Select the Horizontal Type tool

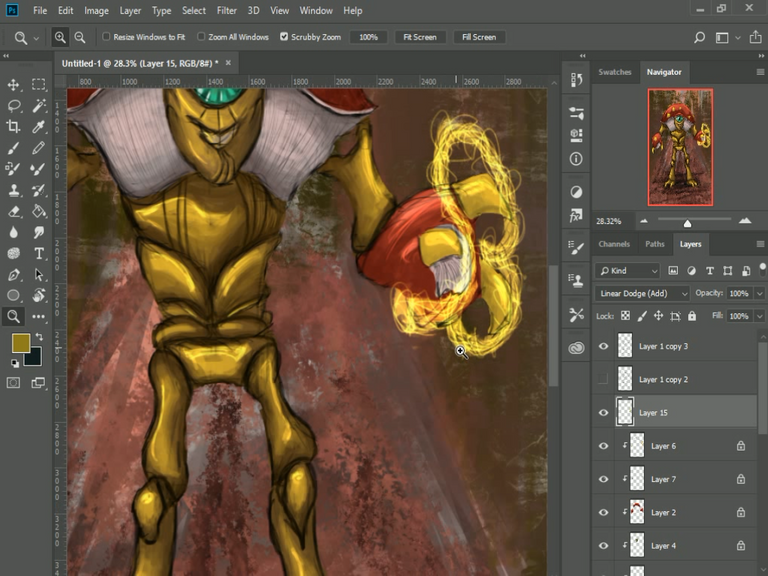(x=39, y=253)
